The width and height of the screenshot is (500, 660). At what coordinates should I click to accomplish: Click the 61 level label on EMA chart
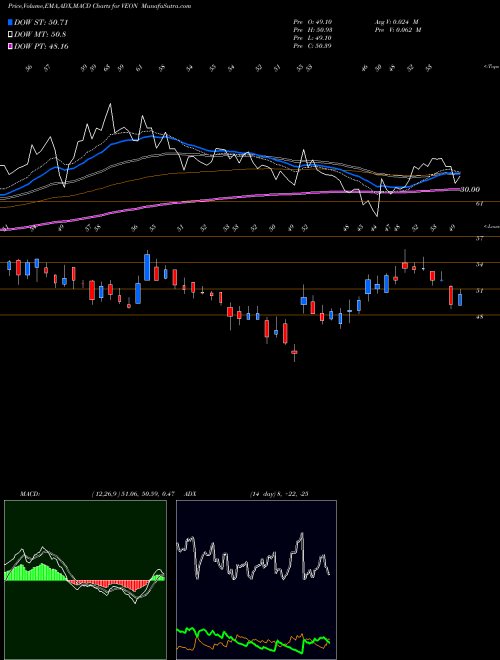coord(479,203)
